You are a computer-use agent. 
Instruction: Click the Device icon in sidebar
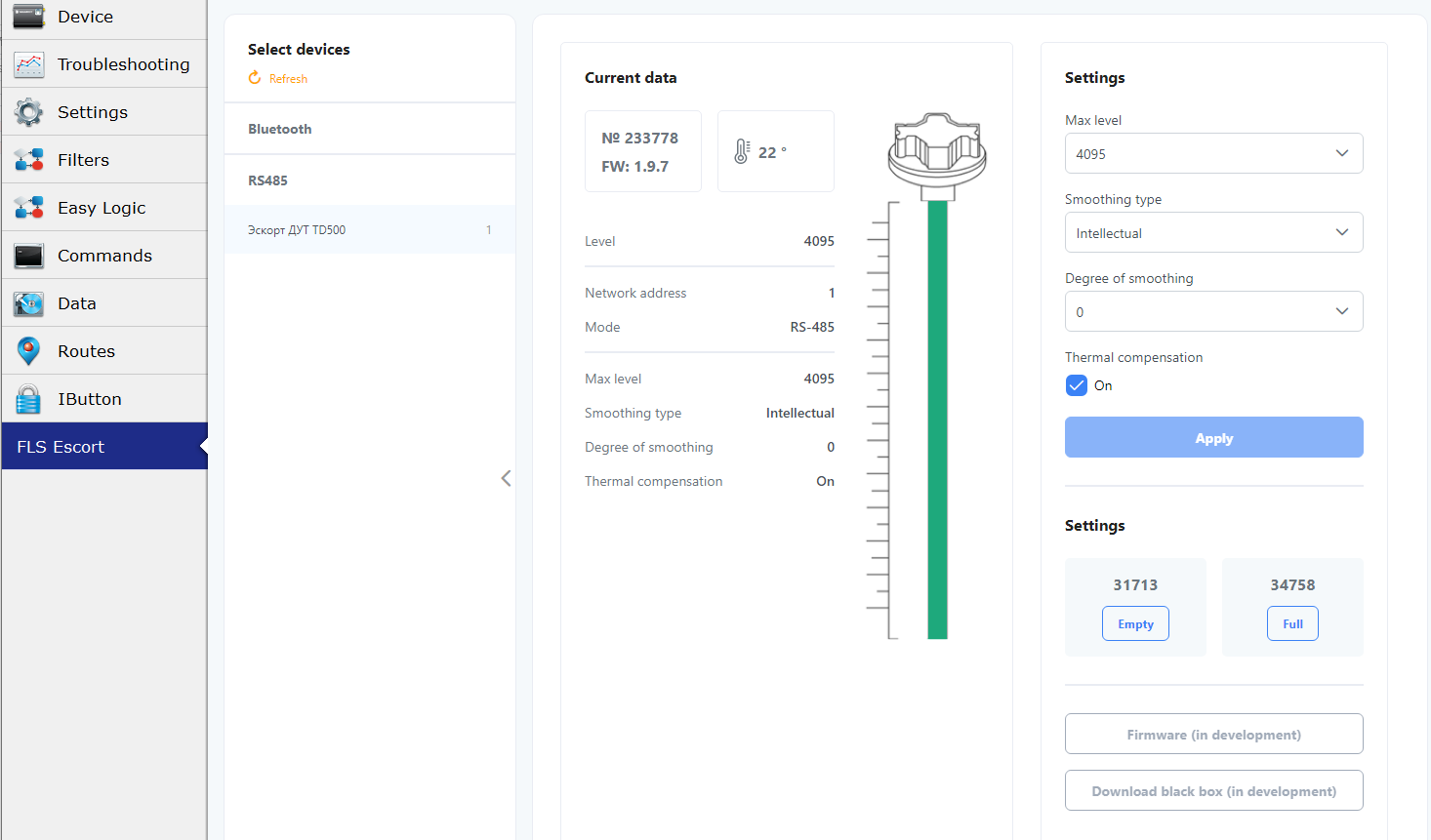pyautogui.click(x=28, y=17)
